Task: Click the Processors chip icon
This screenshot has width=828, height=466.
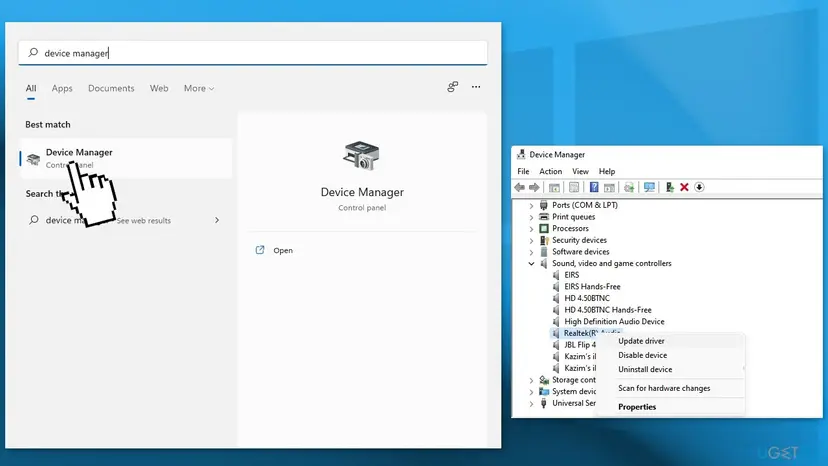Action: click(x=544, y=228)
